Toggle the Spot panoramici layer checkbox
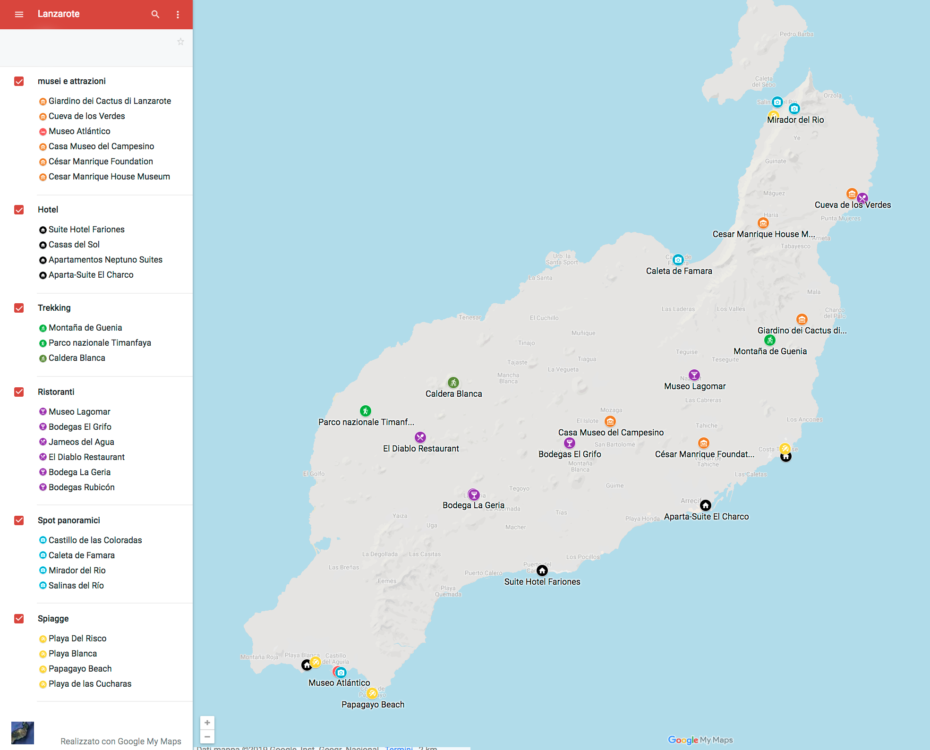Screen dimensions: 930x750 pyautogui.click(x=19, y=521)
